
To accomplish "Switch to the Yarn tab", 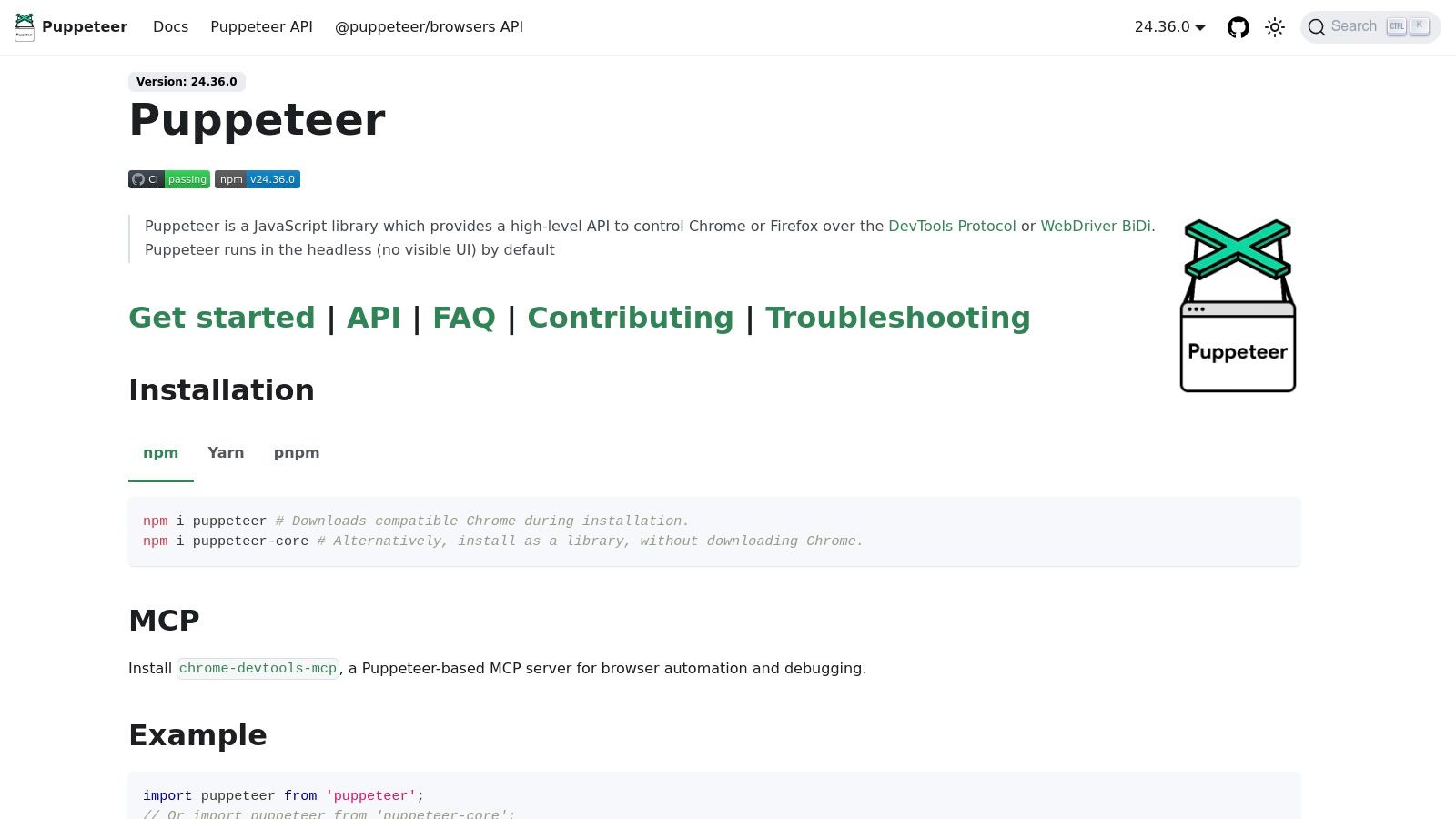I will click(226, 453).
